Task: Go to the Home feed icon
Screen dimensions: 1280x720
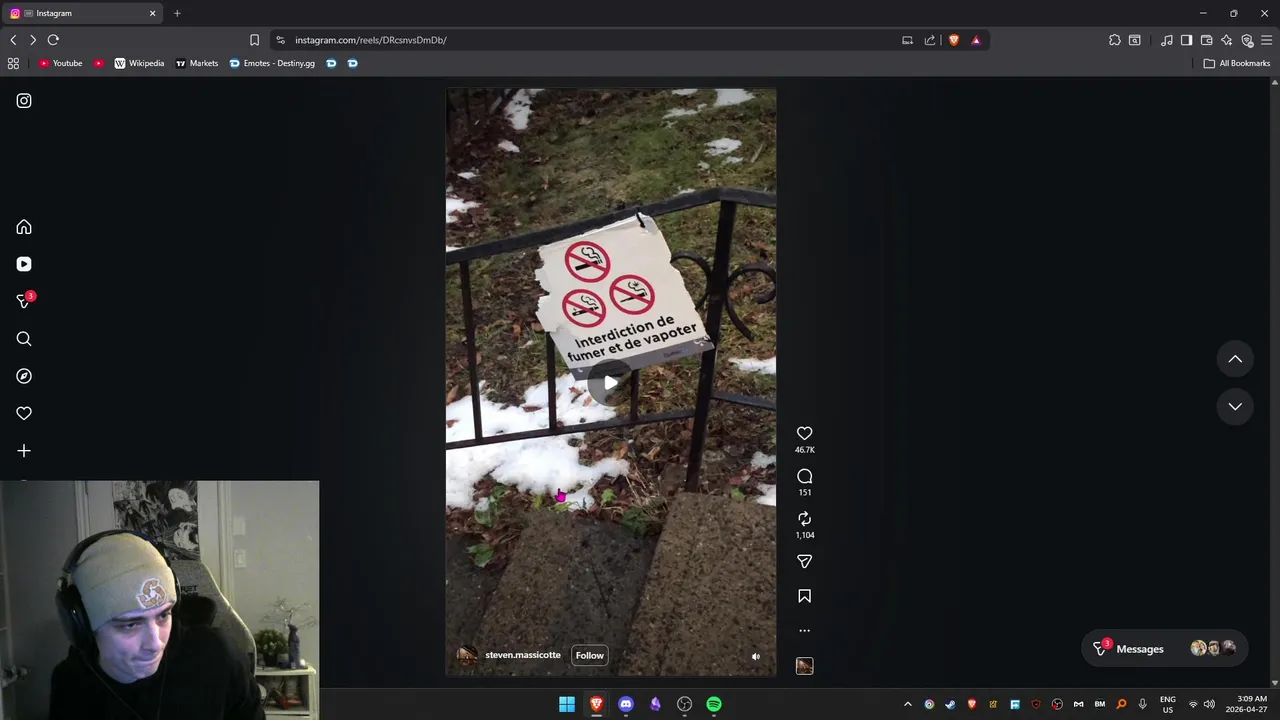Action: [x=24, y=227]
